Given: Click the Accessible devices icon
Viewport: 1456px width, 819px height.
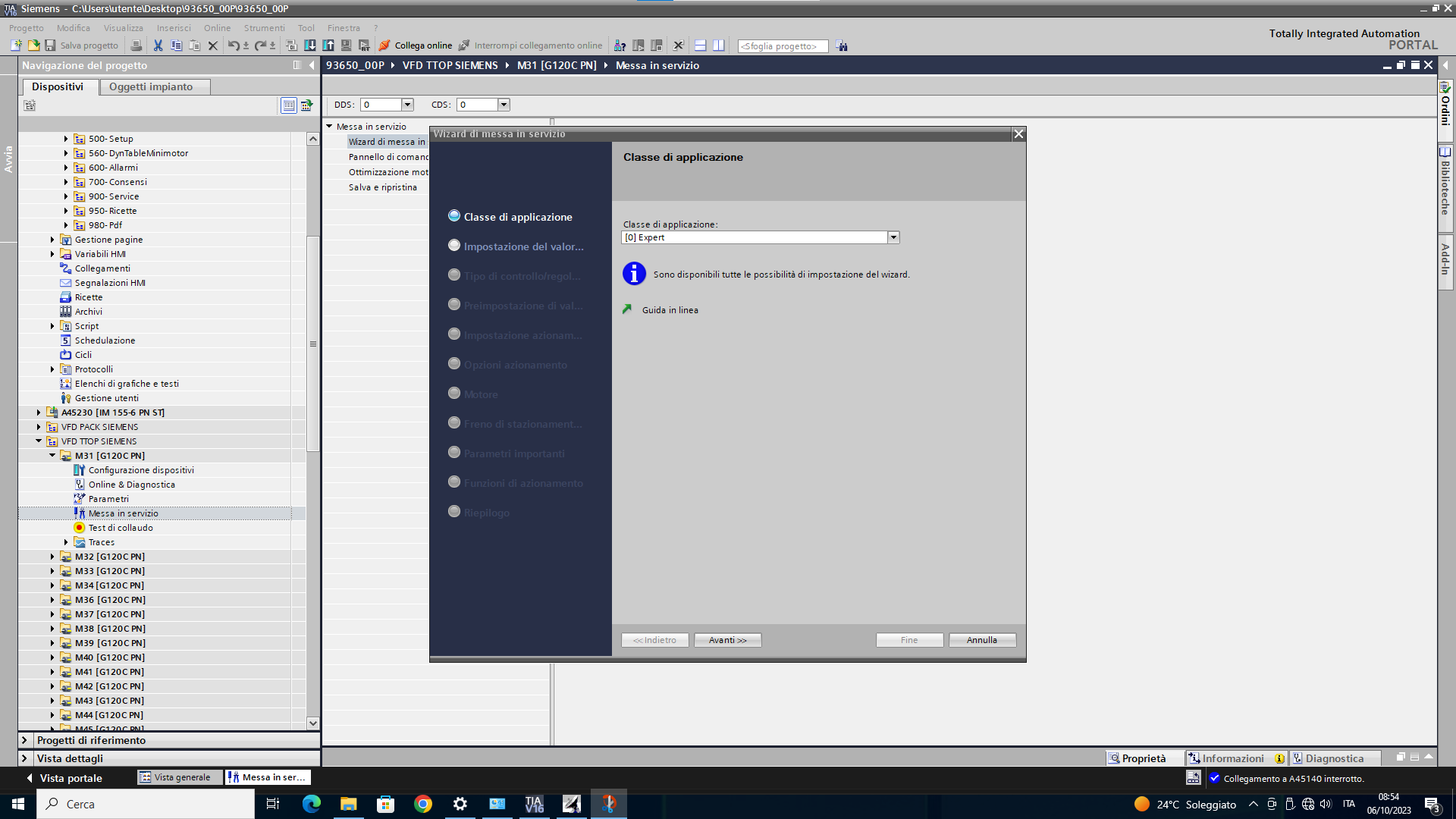Looking at the screenshot, I should coord(620,45).
